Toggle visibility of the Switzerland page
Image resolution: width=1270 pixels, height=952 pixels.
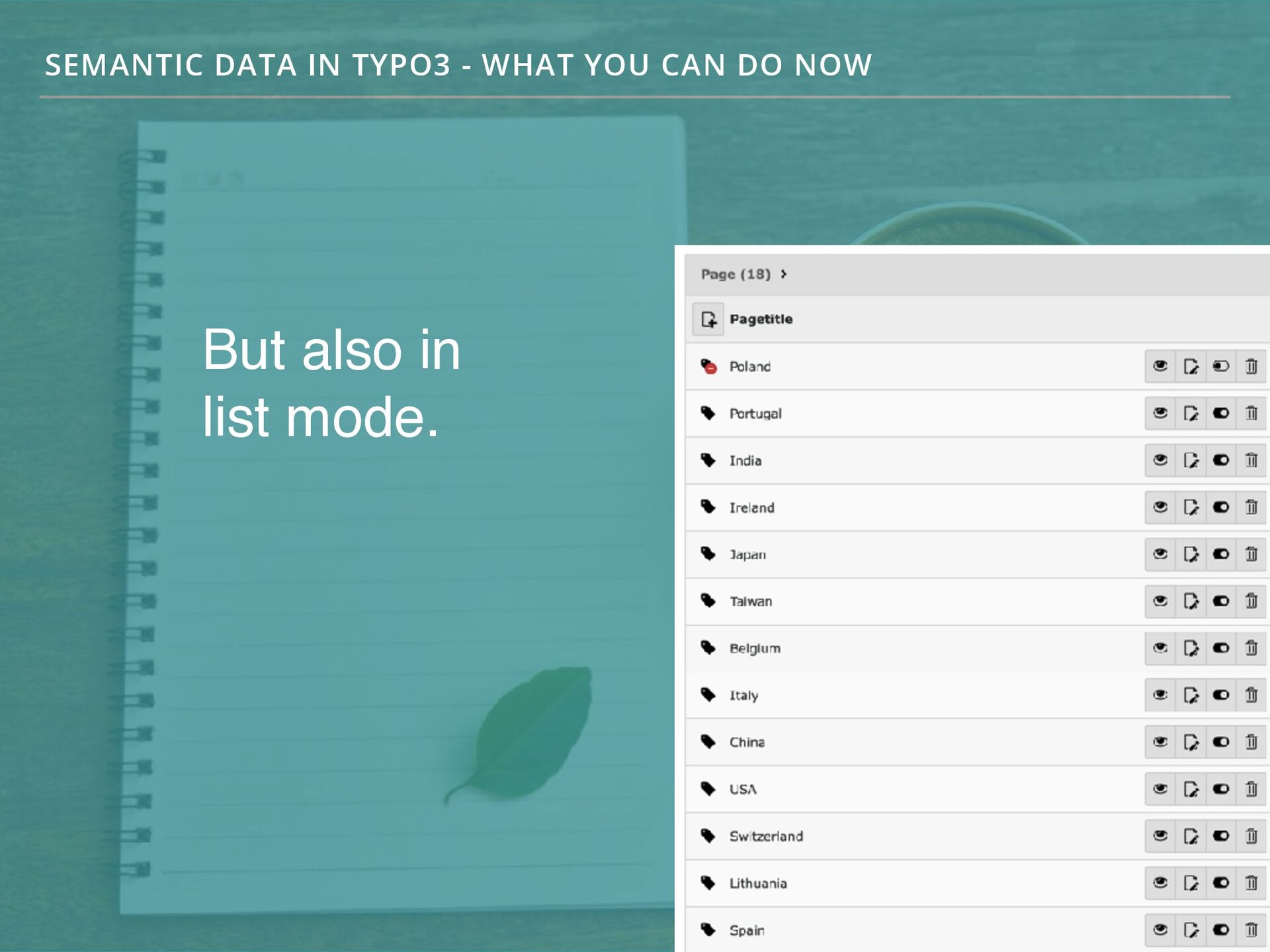click(x=1221, y=836)
